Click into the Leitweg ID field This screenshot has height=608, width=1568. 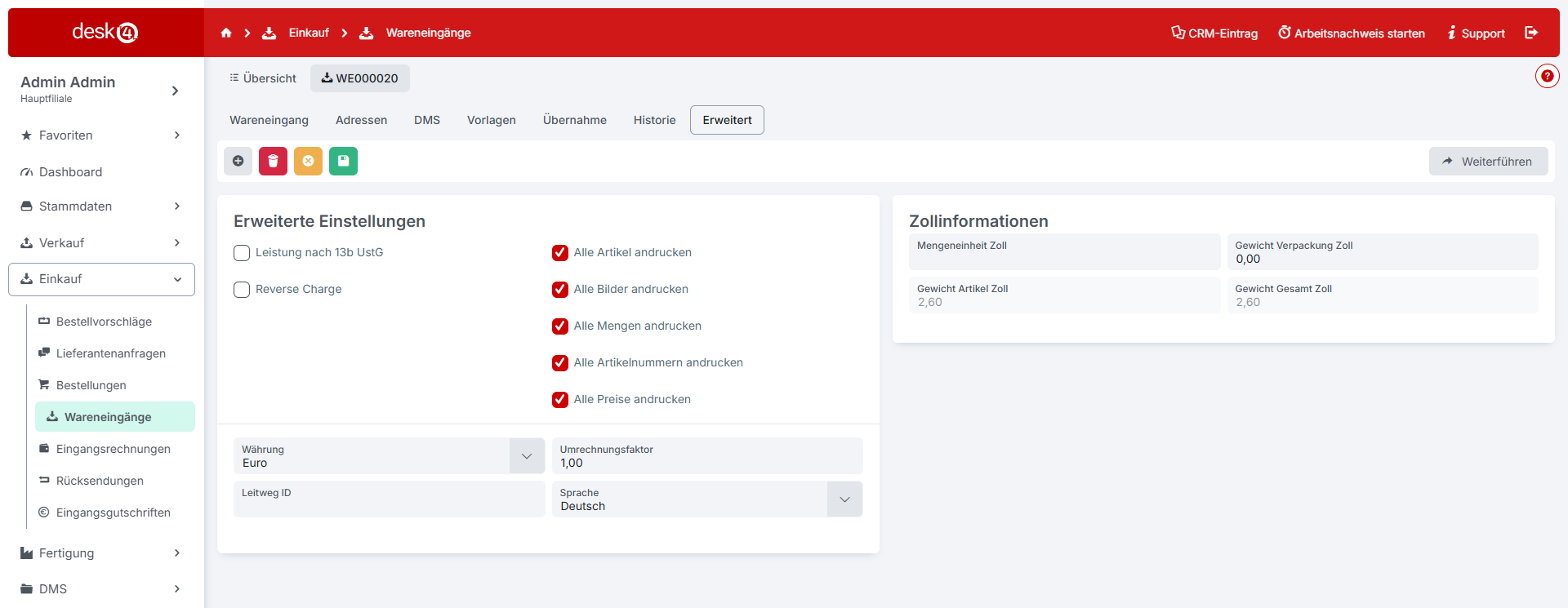[389, 499]
